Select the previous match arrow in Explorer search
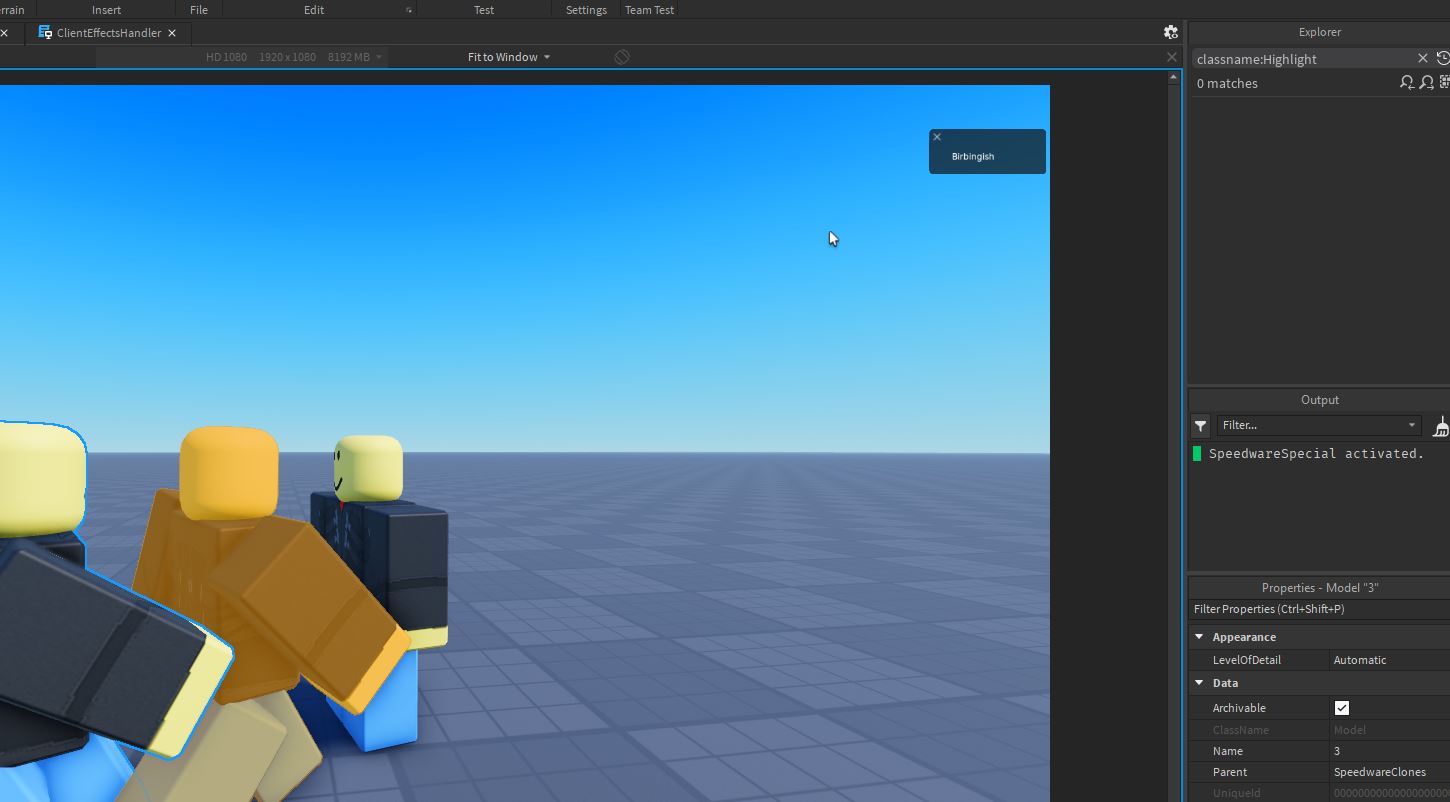Image resolution: width=1450 pixels, height=802 pixels. [1406, 83]
